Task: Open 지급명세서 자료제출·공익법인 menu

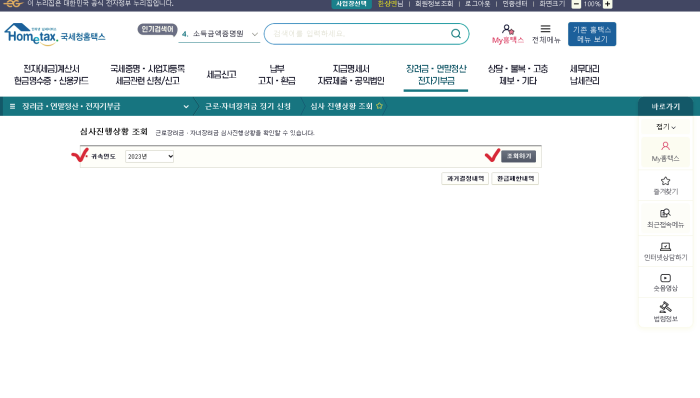Action: 351,75
